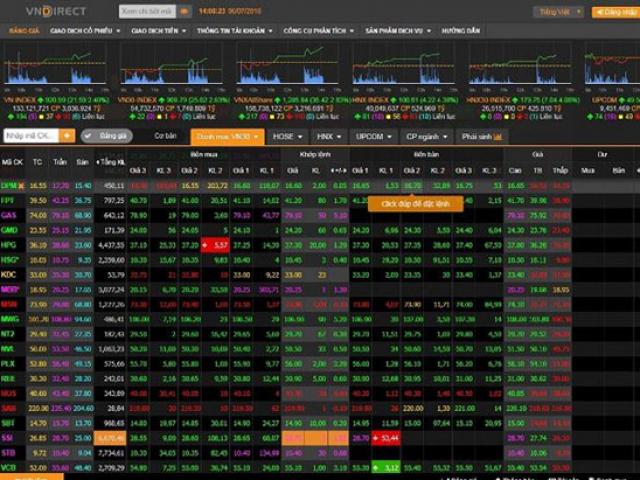Open stock code HPG
Image resolution: width=640 pixels, height=480 pixels.
8,245
